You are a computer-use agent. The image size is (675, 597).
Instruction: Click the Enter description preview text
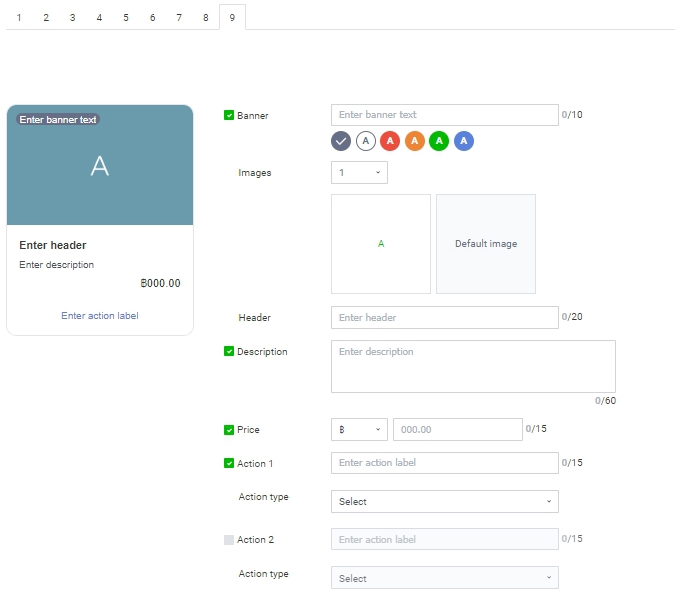56,265
